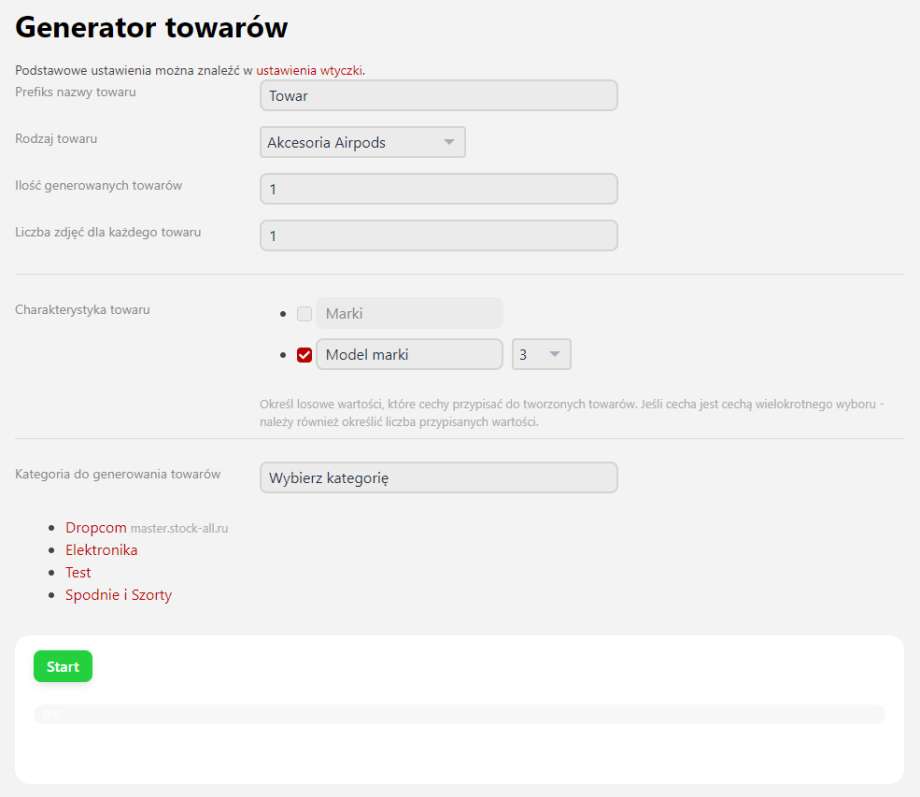Click the generation progress bar
The image size is (920, 797).
pos(459,714)
